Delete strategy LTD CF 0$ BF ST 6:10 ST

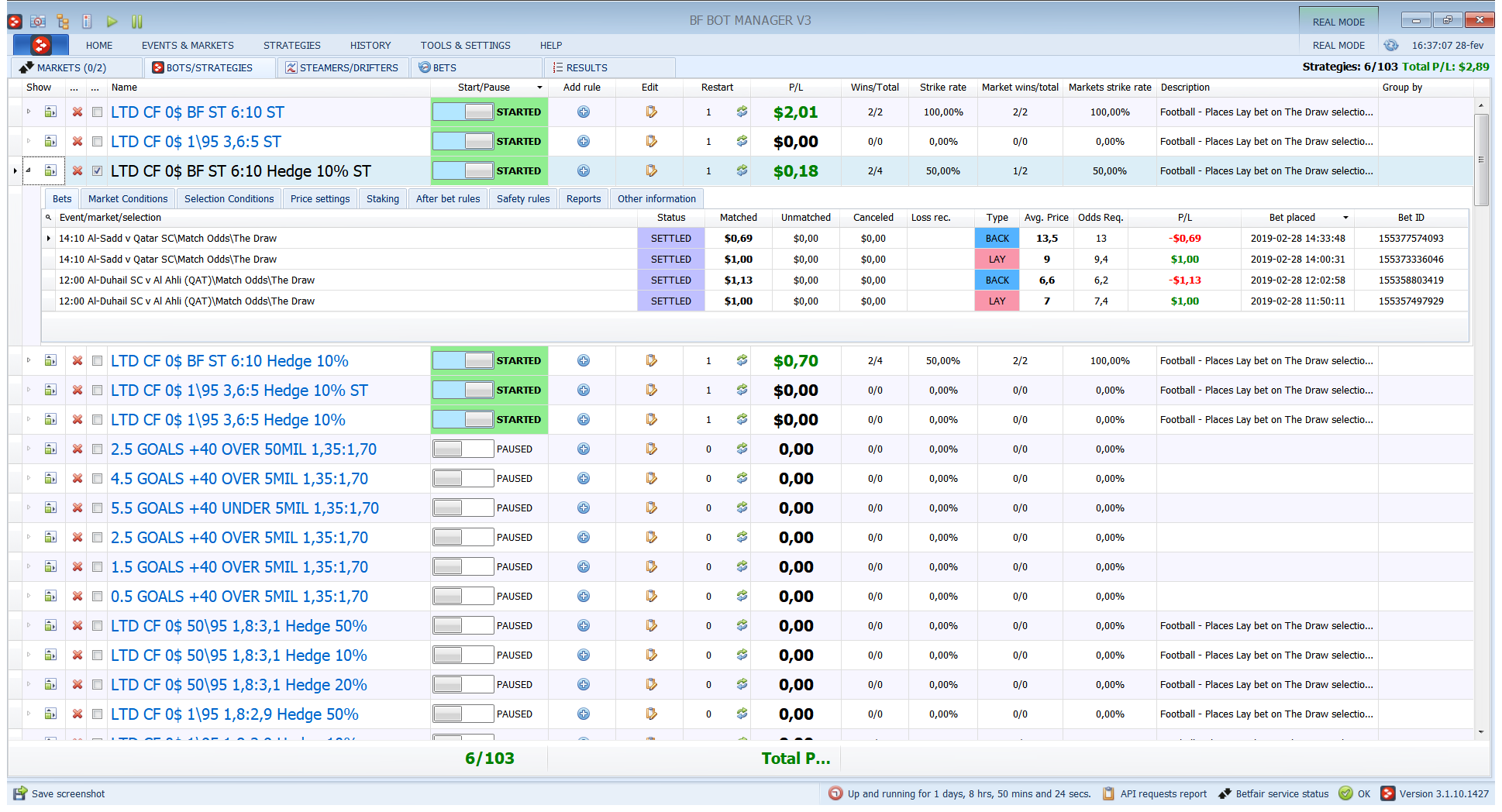[78, 112]
